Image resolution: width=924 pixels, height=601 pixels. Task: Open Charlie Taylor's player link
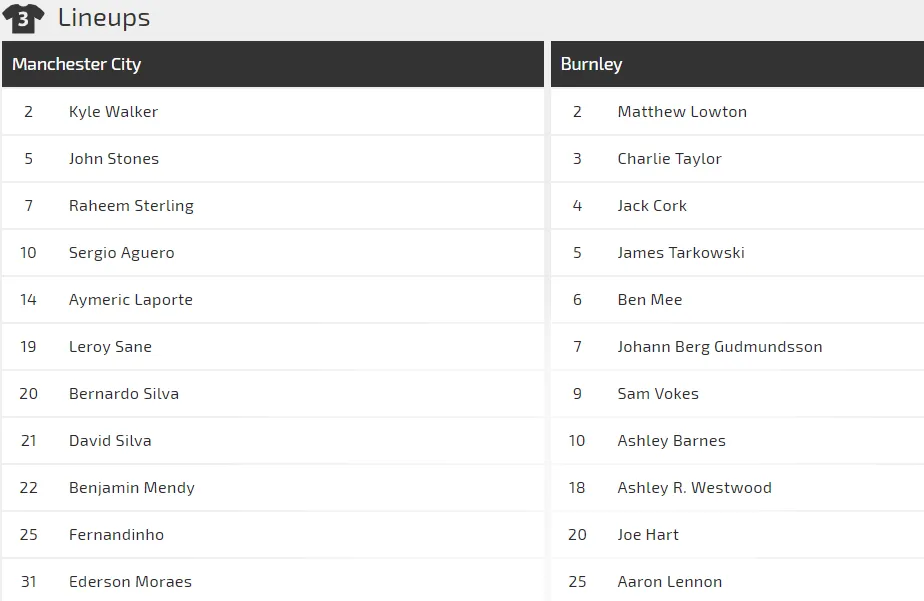click(x=669, y=159)
